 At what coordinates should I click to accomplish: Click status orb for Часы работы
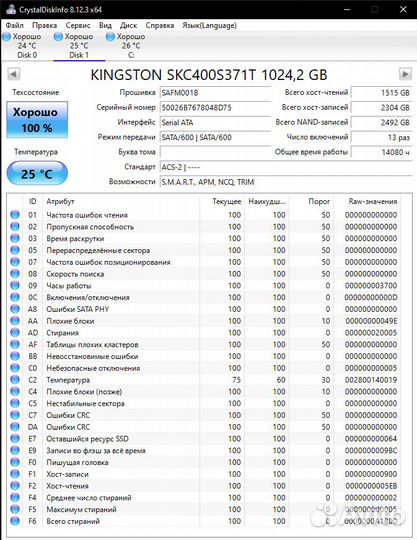pyautogui.click(x=15, y=285)
